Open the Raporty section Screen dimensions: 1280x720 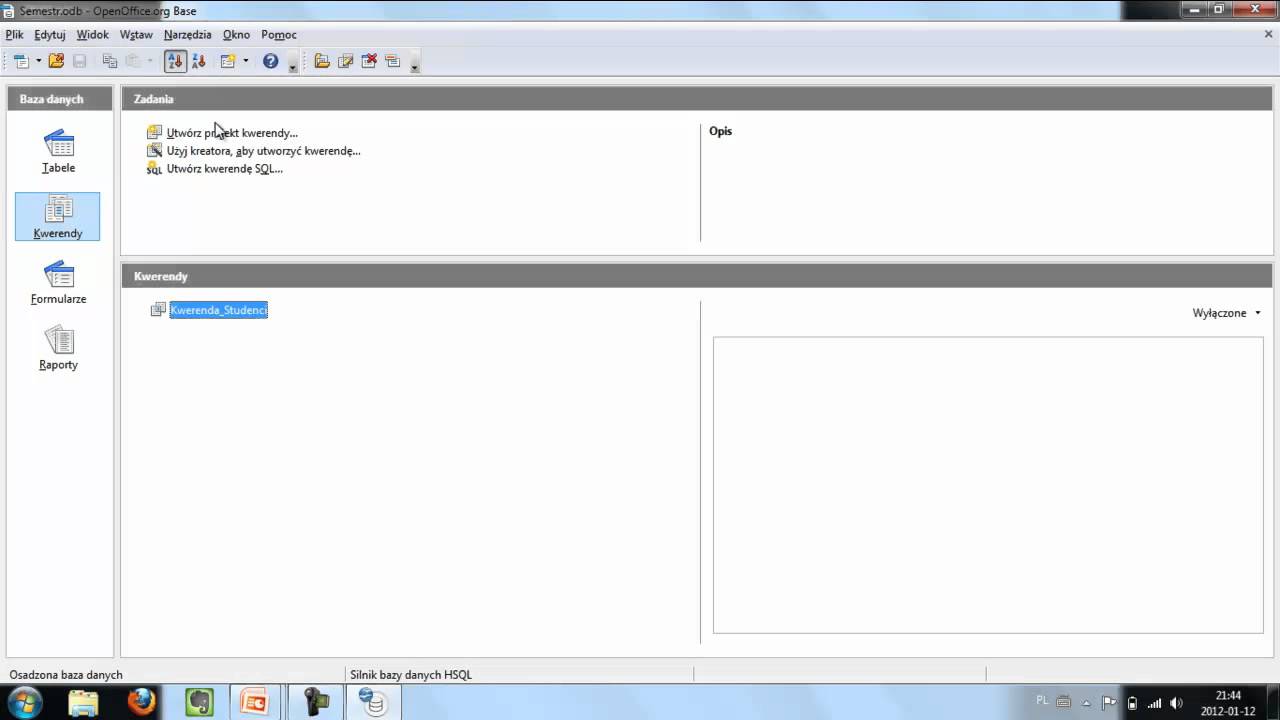click(58, 349)
